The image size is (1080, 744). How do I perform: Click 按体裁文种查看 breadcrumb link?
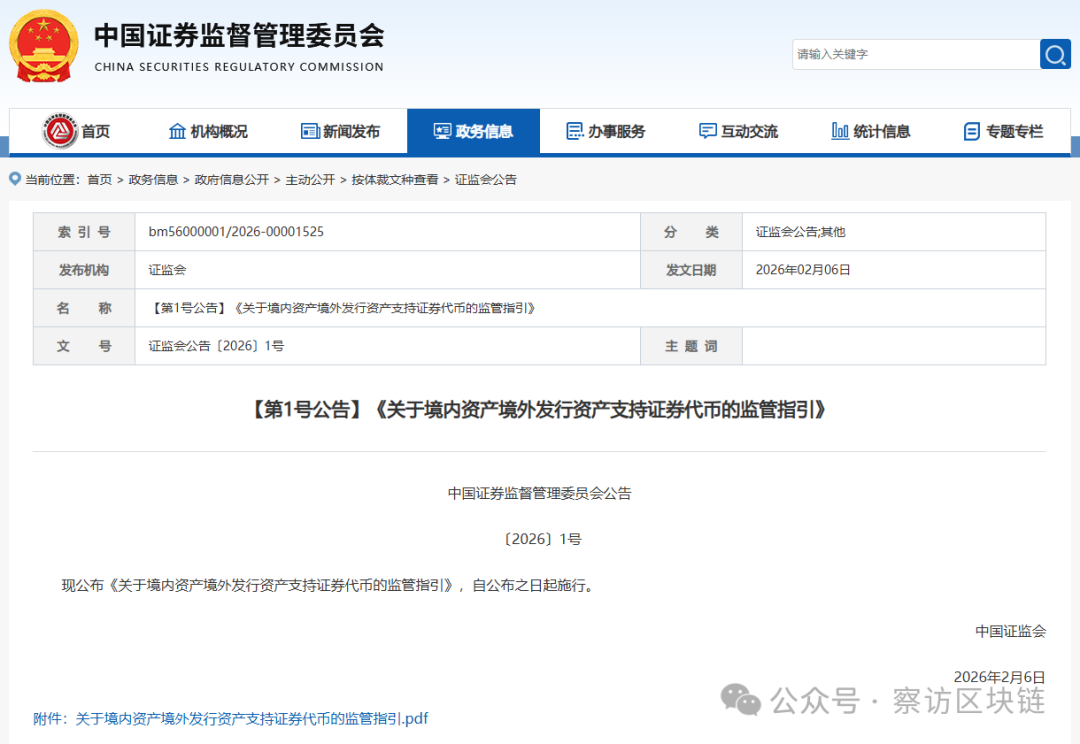[x=394, y=180]
